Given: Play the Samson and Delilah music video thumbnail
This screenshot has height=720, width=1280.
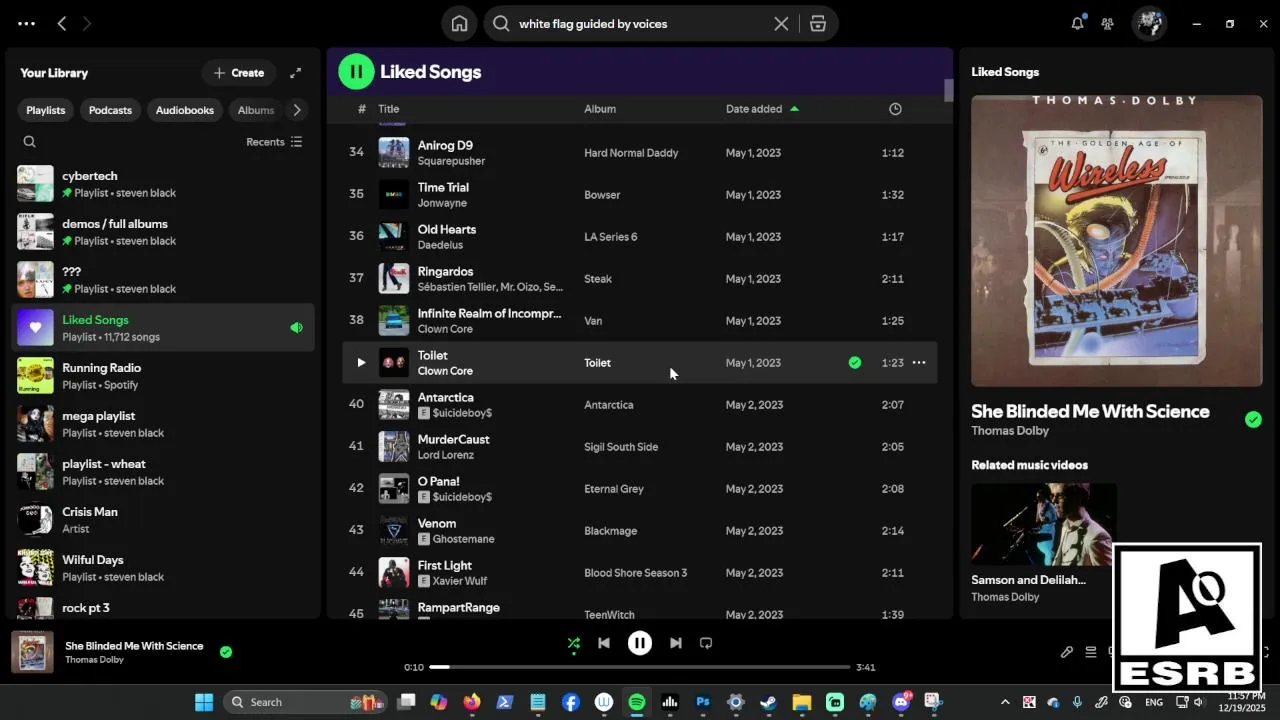Looking at the screenshot, I should [1044, 525].
